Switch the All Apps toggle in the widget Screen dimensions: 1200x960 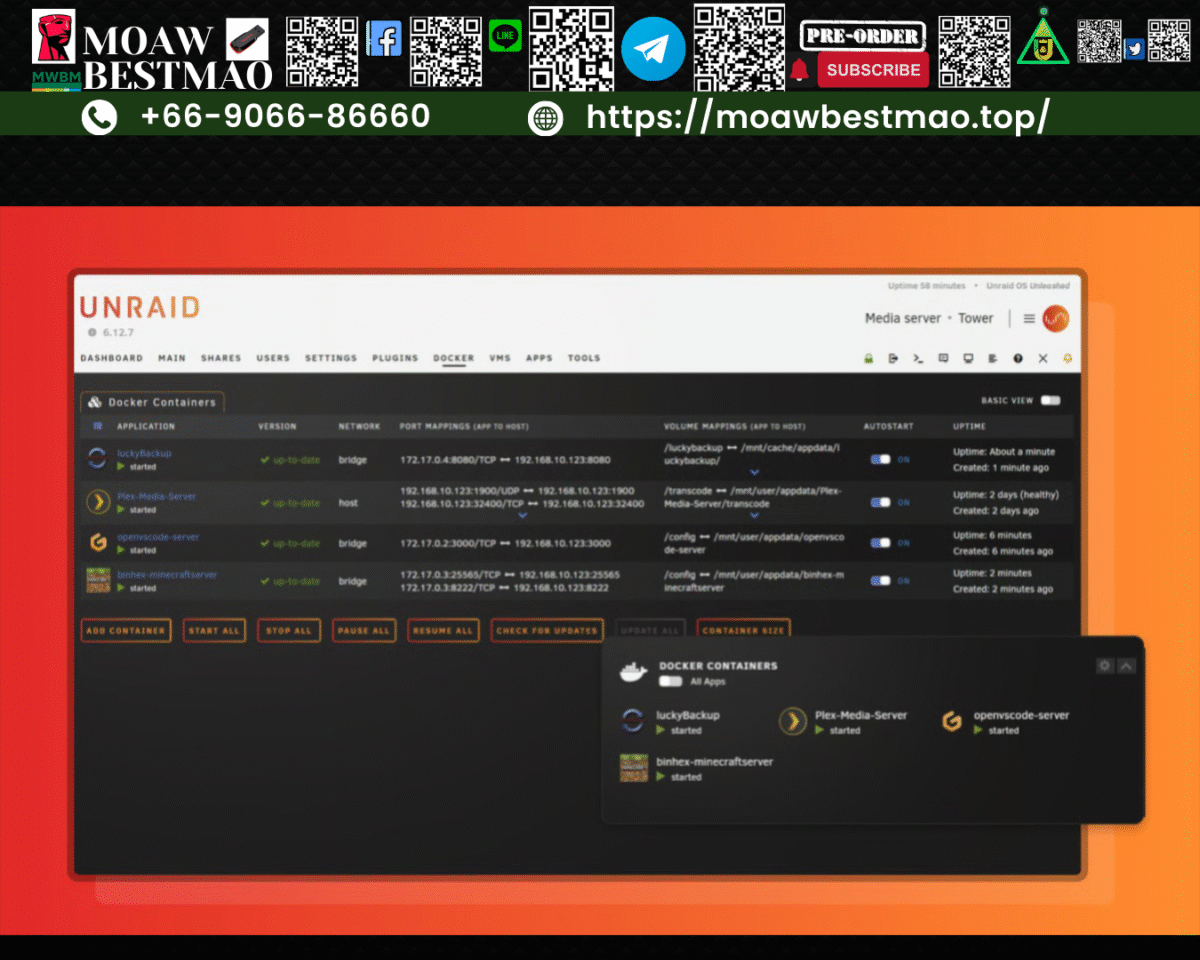click(670, 681)
